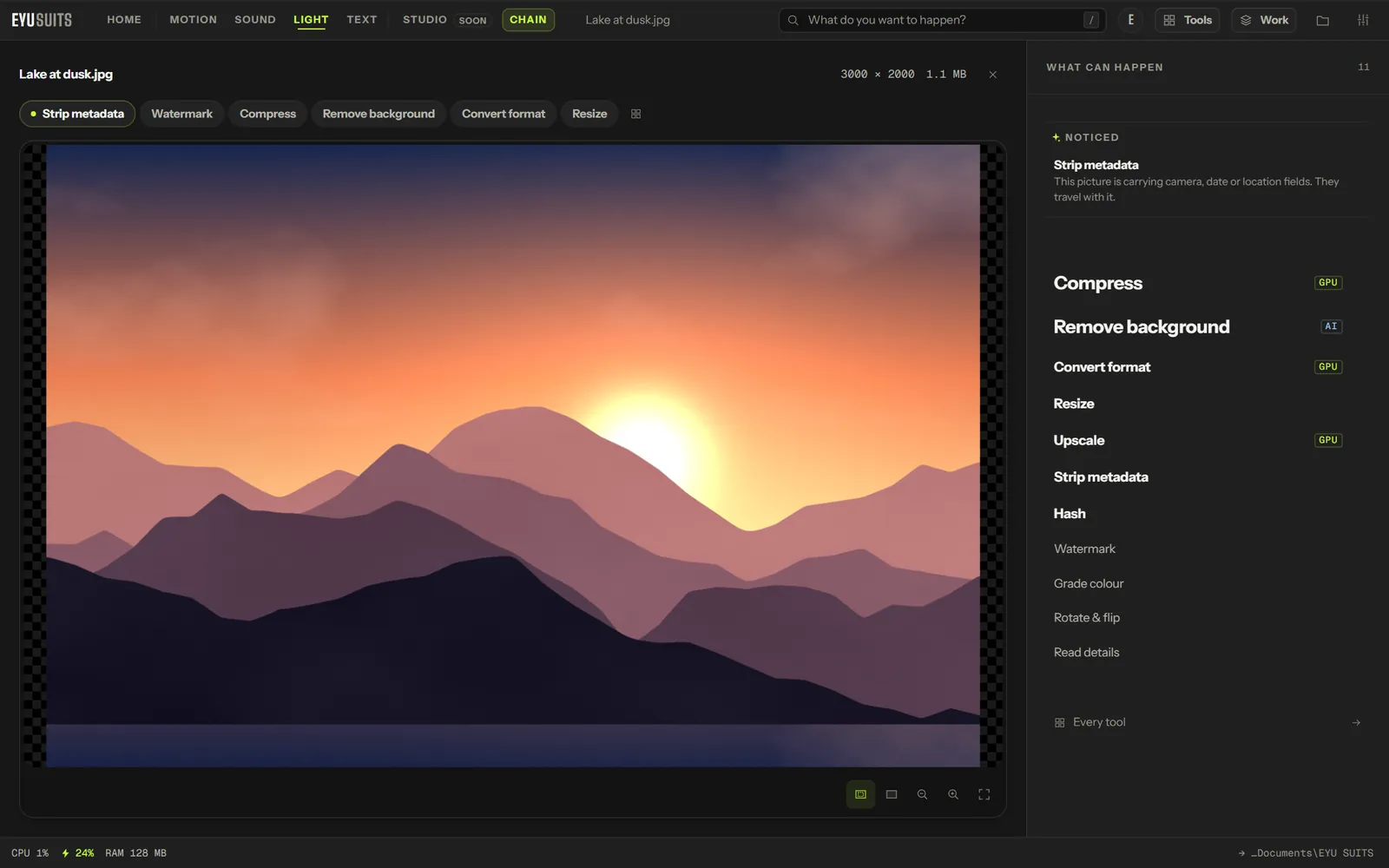
Task: Click the Documents\EYU SUITS path in status bar
Action: [1306, 853]
